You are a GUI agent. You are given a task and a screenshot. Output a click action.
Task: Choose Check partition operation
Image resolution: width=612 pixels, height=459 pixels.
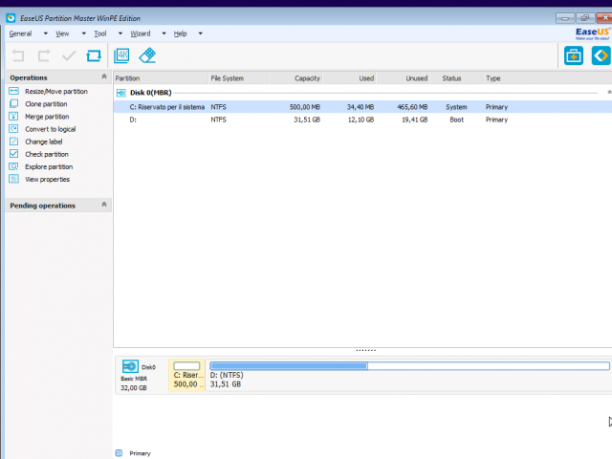46,154
